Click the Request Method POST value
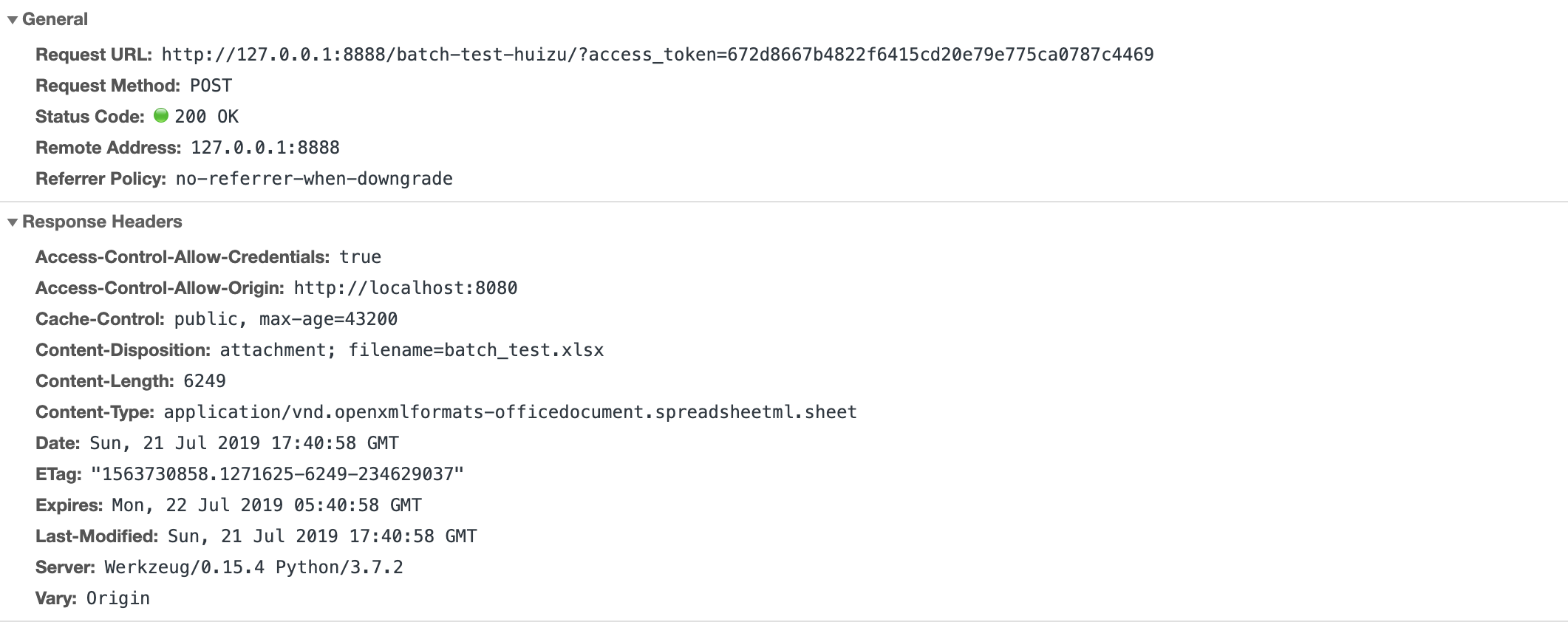The height and width of the screenshot is (622, 1568). (211, 86)
